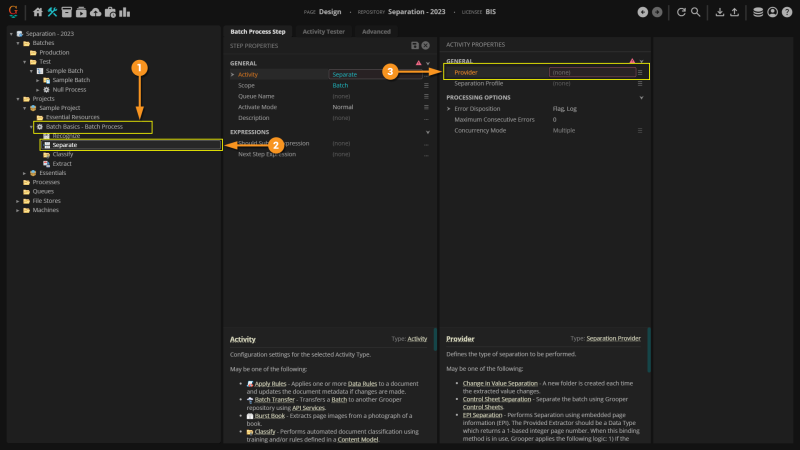
Task: Cancel changes with the X icon
Action: pyautogui.click(x=426, y=45)
